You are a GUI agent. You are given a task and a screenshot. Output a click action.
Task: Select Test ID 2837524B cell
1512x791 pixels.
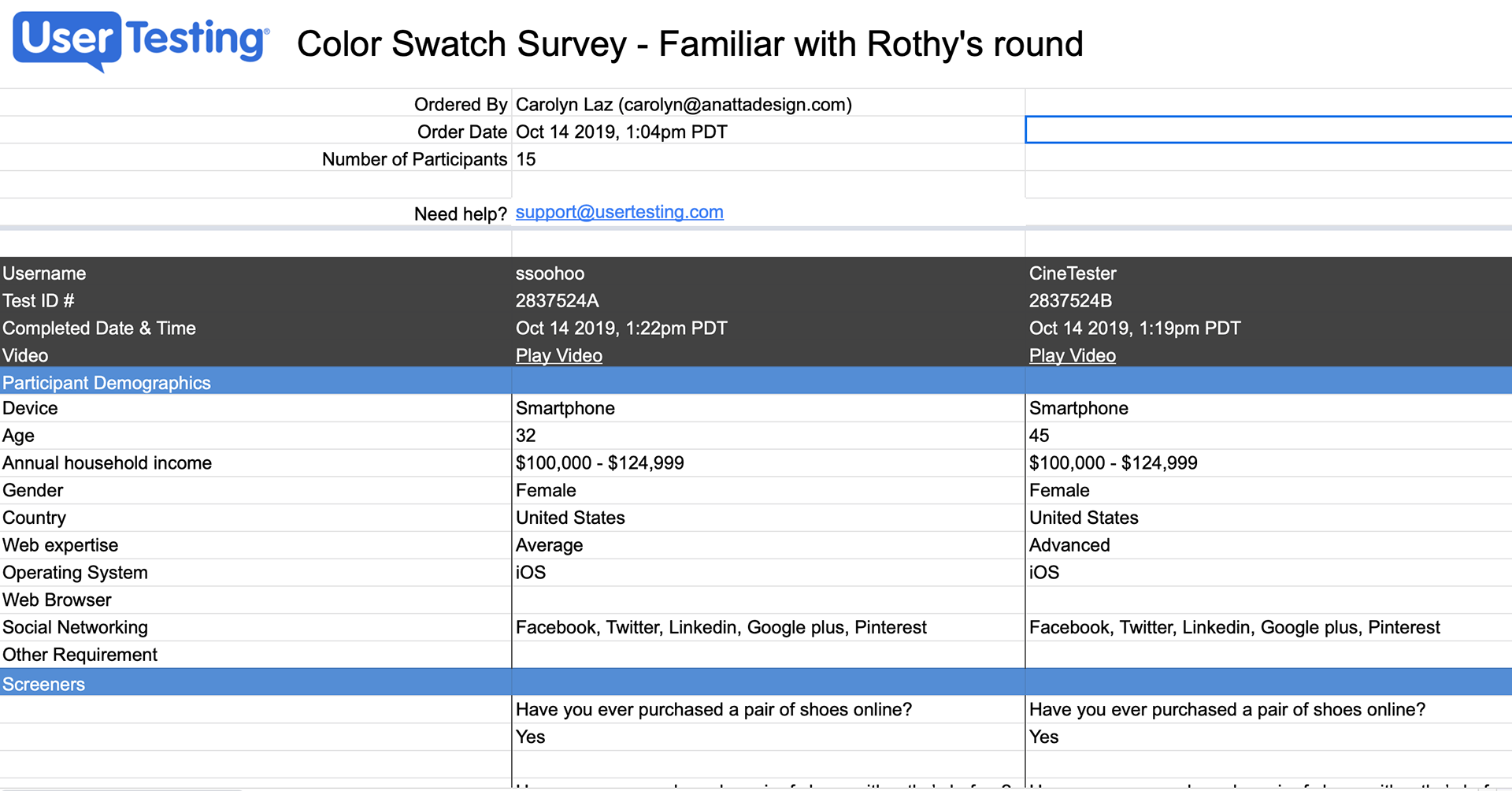coord(1269,301)
